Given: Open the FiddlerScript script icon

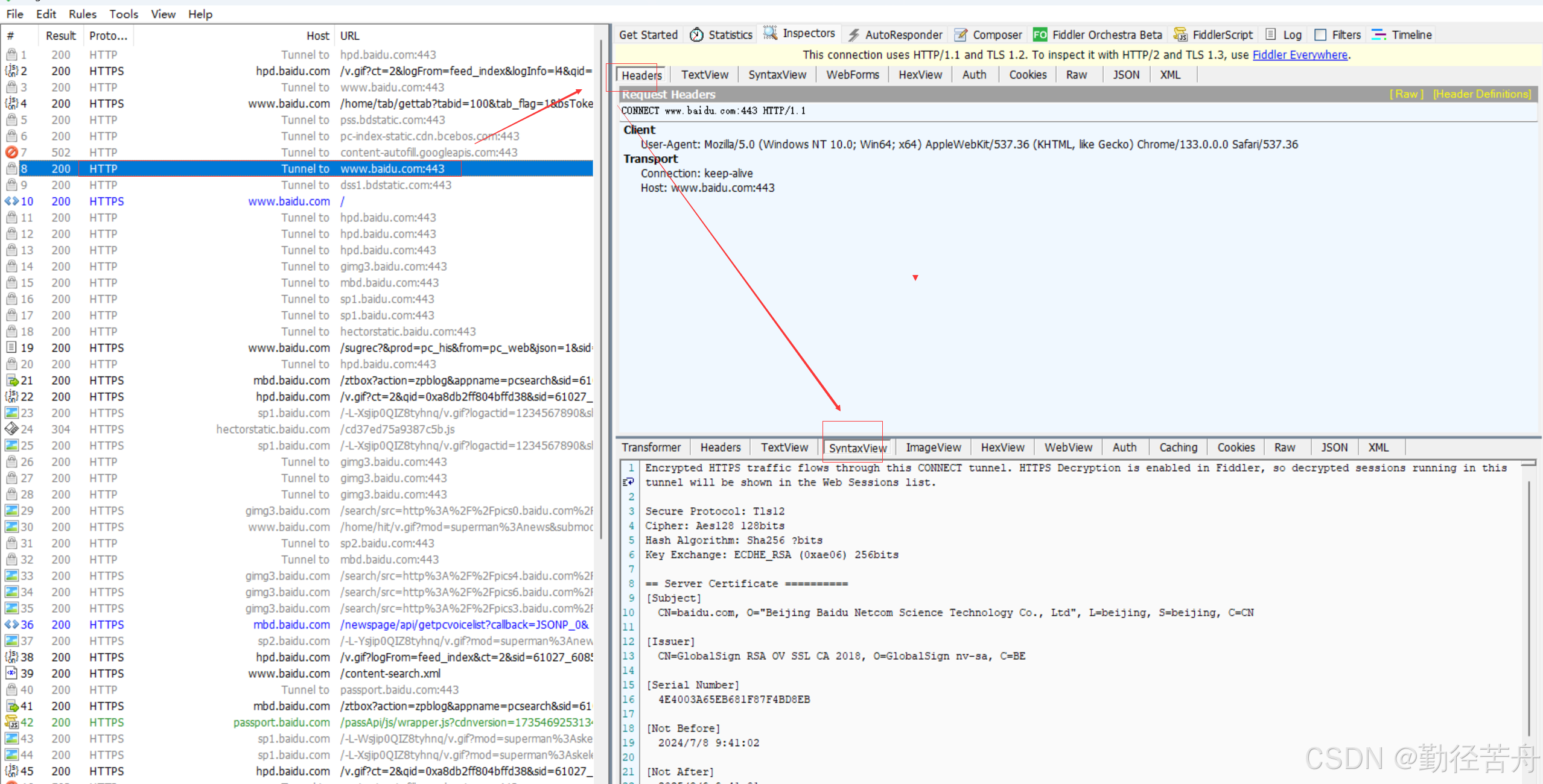Looking at the screenshot, I should pyautogui.click(x=1180, y=35).
